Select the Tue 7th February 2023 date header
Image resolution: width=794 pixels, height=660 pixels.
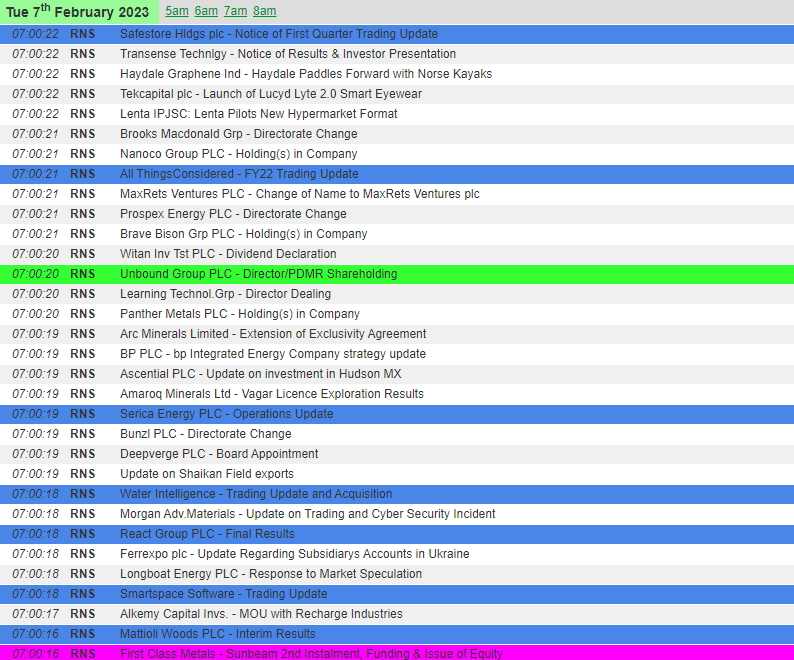pyautogui.click(x=79, y=12)
